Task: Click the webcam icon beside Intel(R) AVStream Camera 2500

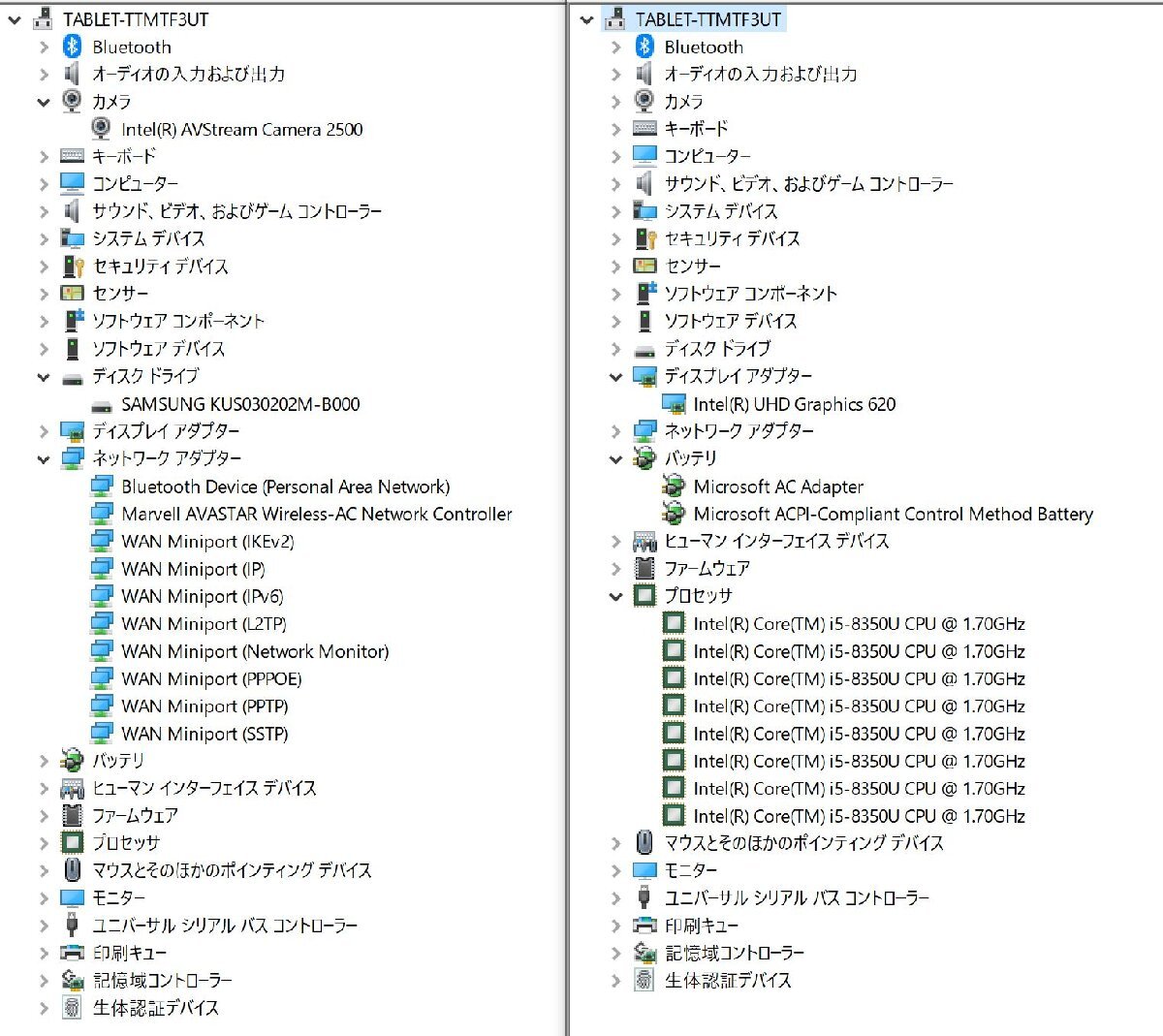Action: tap(101, 129)
